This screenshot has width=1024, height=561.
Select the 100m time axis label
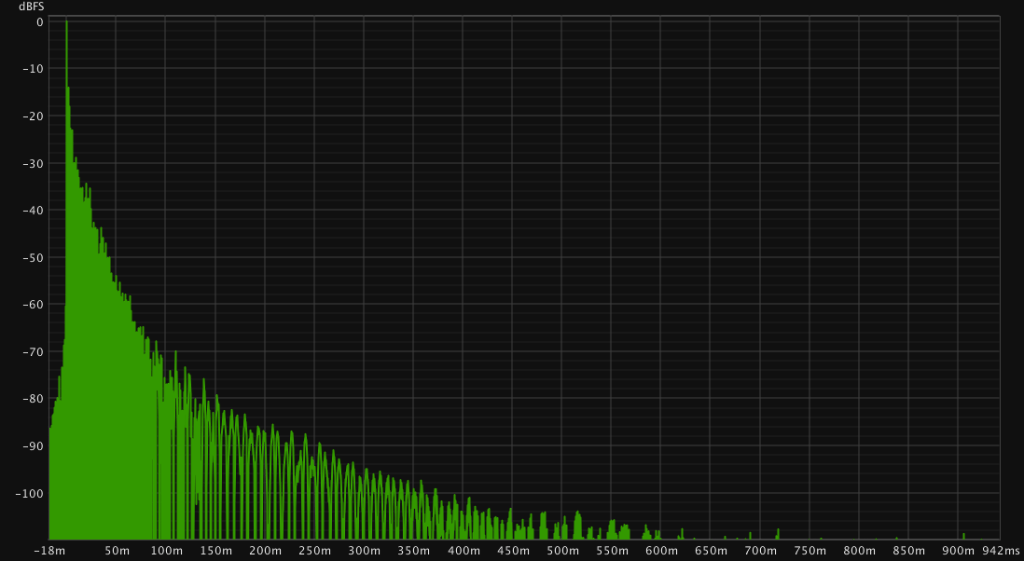click(x=166, y=551)
